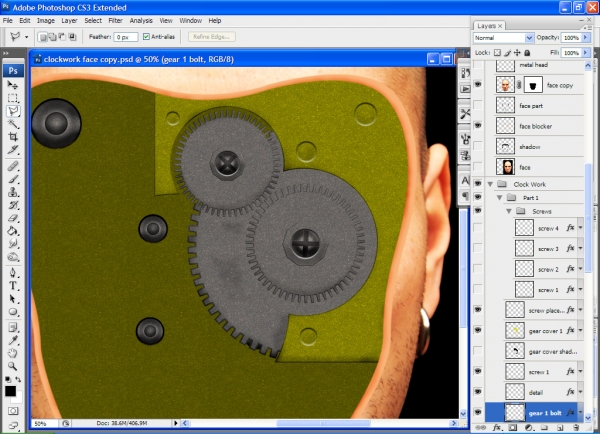Select the Clone Stamp tool

(13, 192)
